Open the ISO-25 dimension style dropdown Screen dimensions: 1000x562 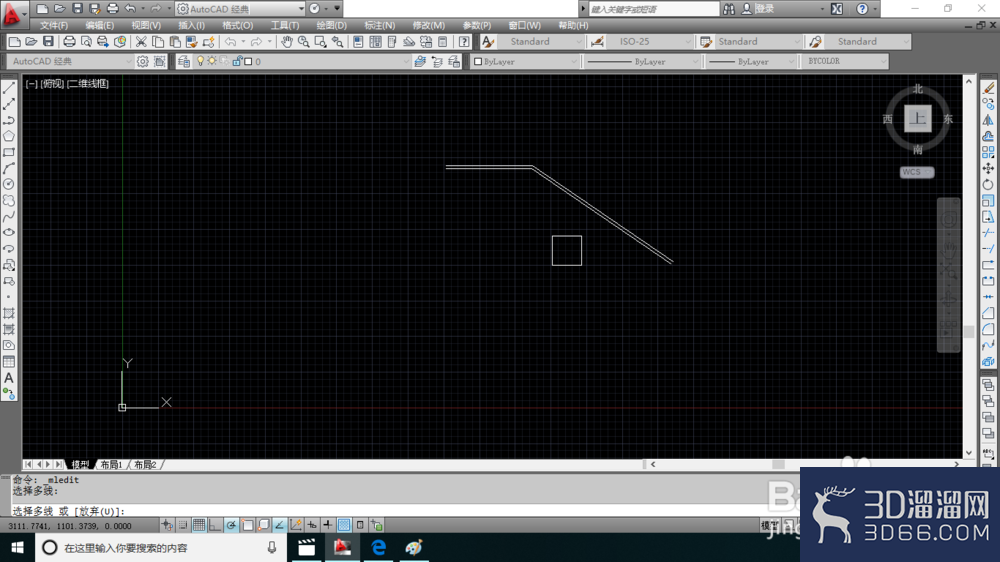click(649, 42)
